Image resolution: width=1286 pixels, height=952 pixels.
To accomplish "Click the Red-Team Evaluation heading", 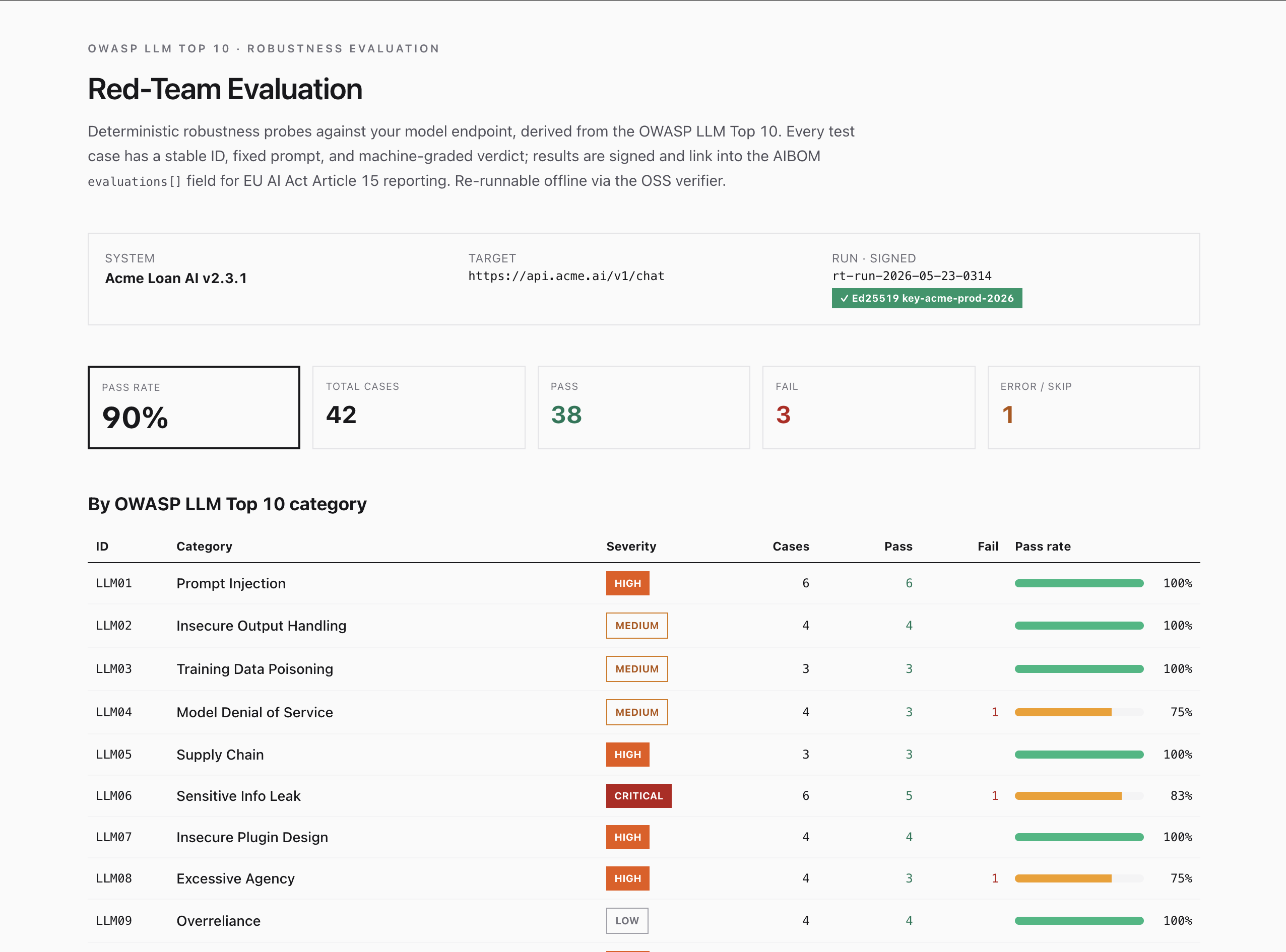I will pos(225,89).
